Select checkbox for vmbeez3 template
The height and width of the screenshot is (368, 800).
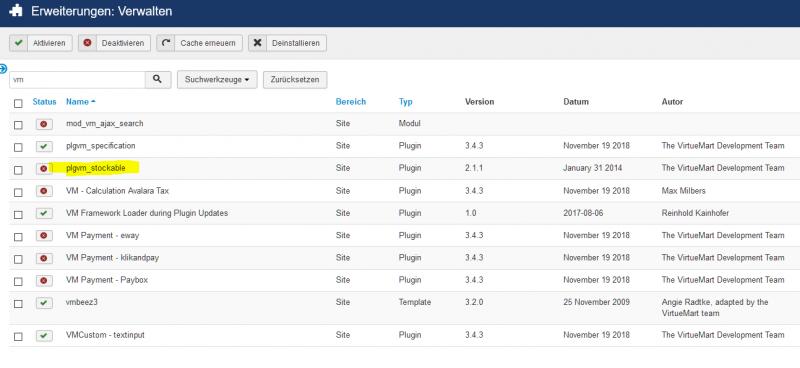tap(18, 304)
